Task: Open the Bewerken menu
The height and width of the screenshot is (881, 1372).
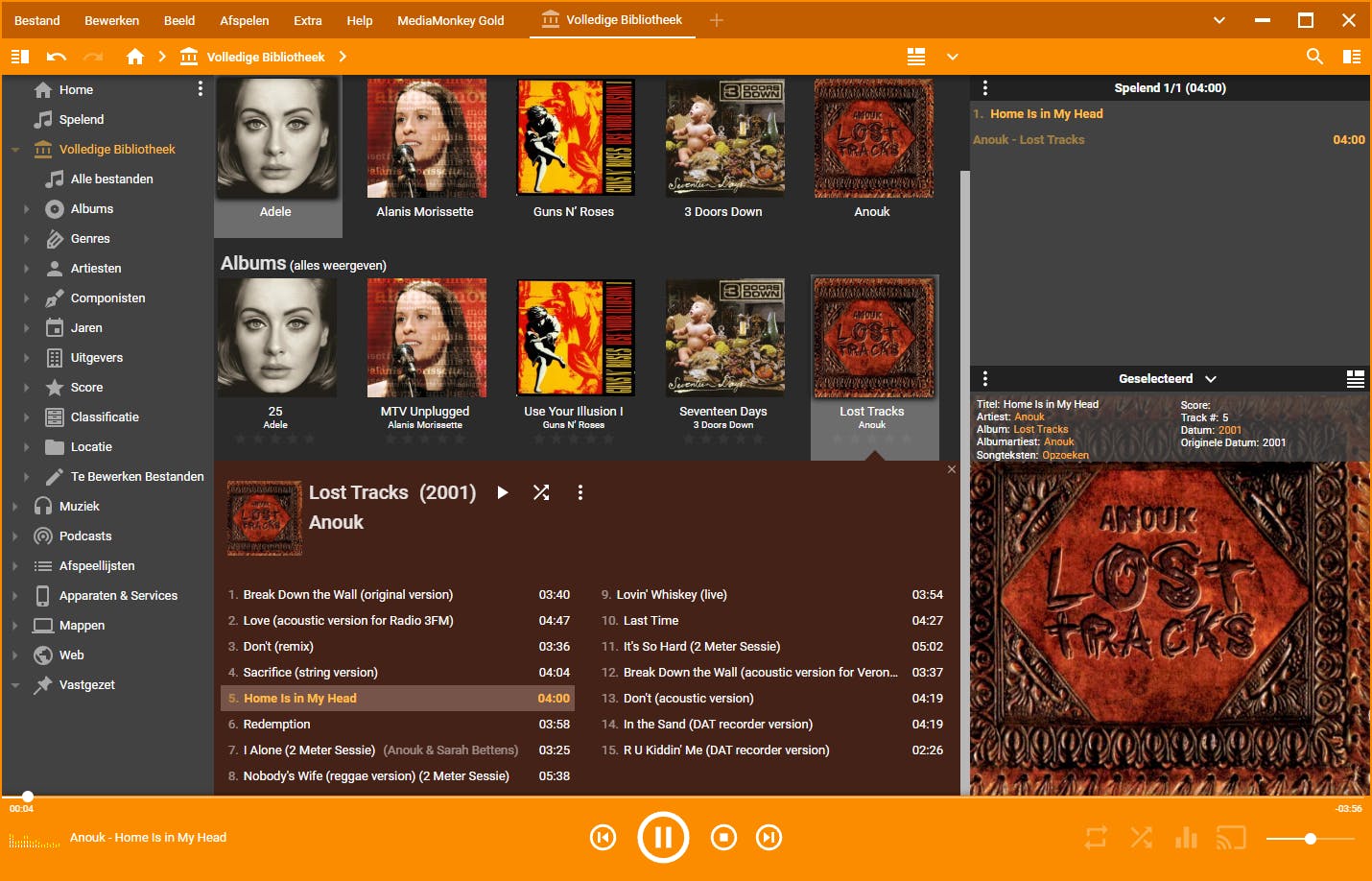Action: (x=112, y=20)
